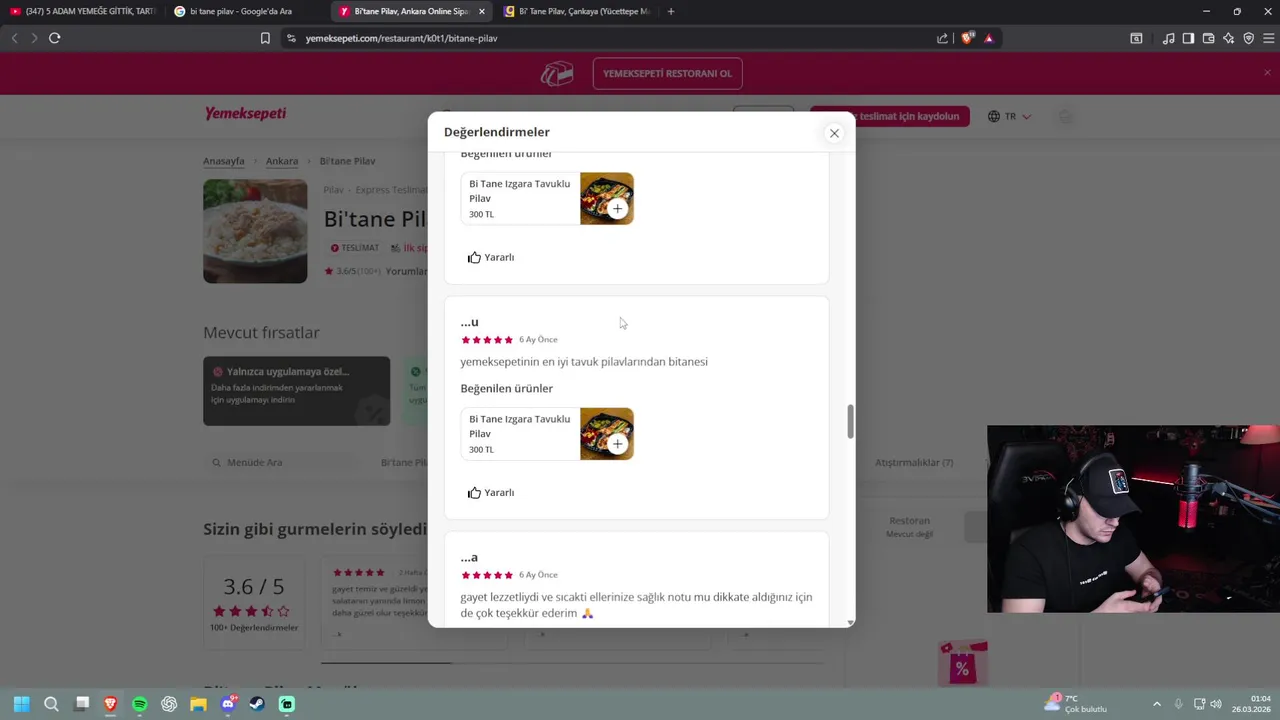Open Task View on the taskbar
The image size is (1280, 720).
[x=82, y=704]
